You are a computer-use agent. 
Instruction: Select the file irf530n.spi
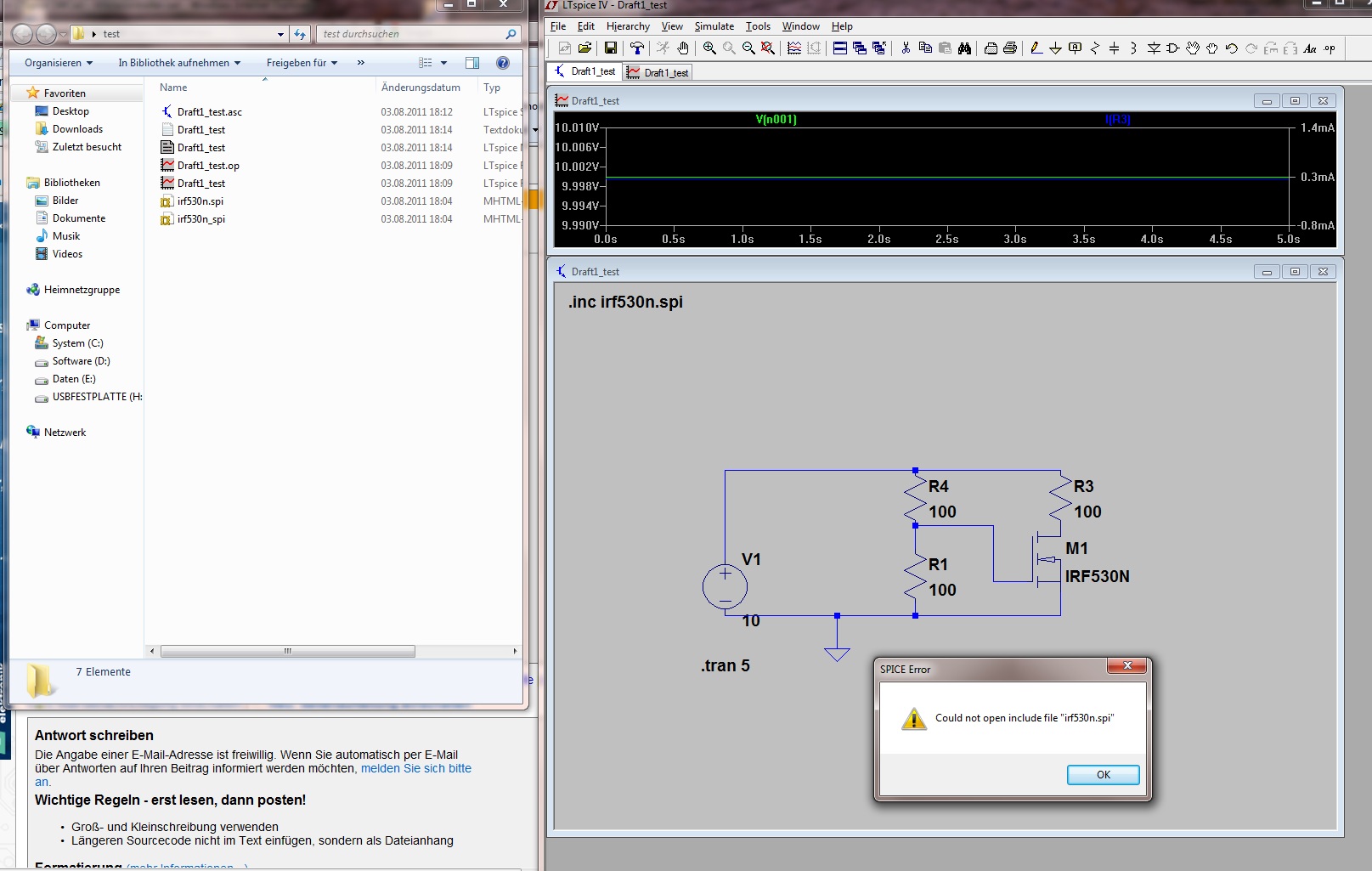coord(200,201)
